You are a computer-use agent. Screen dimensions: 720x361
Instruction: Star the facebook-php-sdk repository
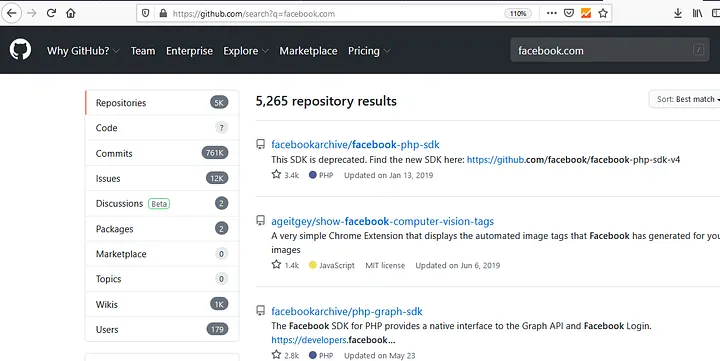pos(276,175)
